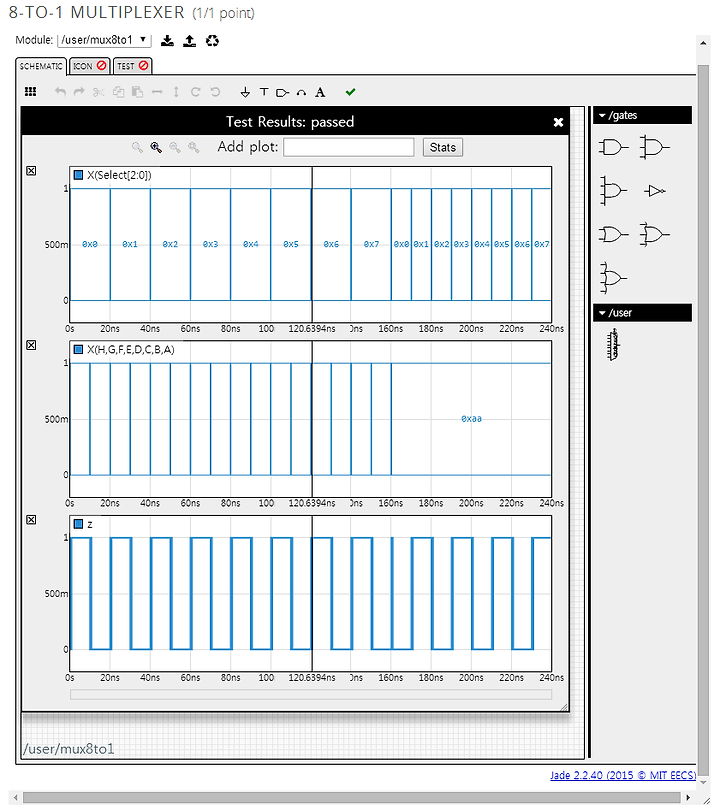Click the Test Results window resize handle
The height and width of the screenshot is (810, 720).
(564, 707)
